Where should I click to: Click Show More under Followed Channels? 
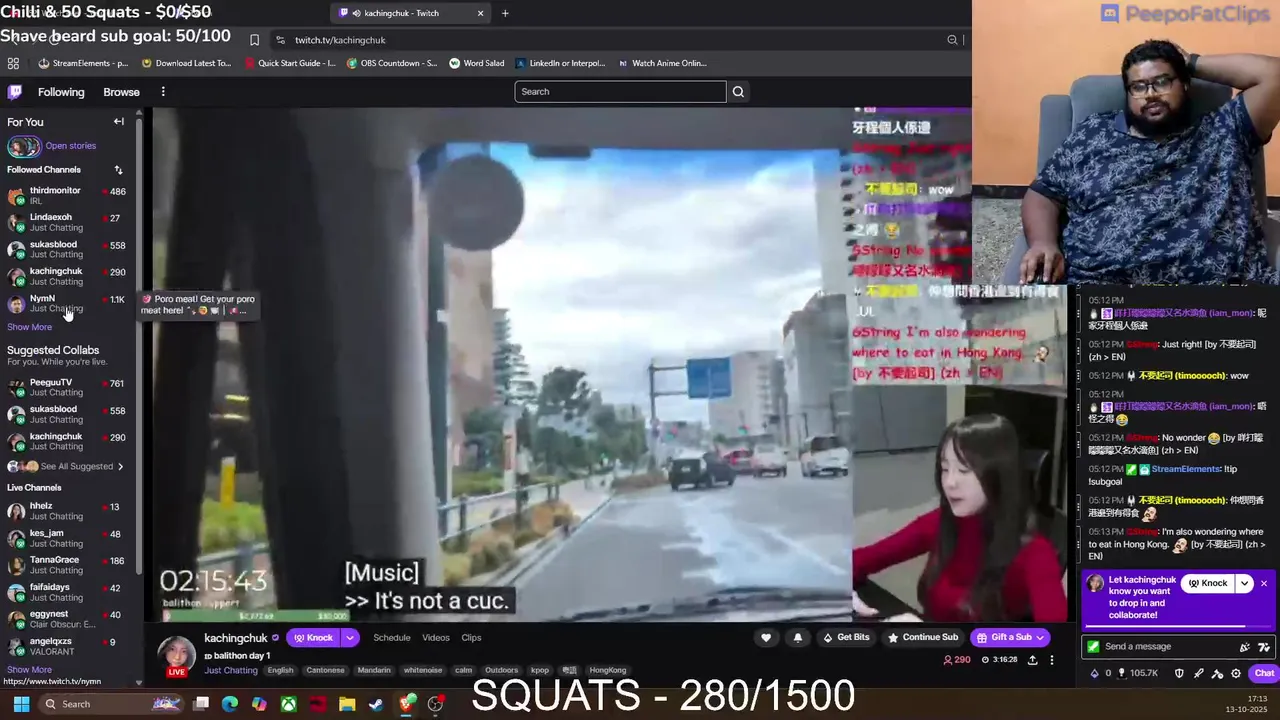[x=29, y=327]
